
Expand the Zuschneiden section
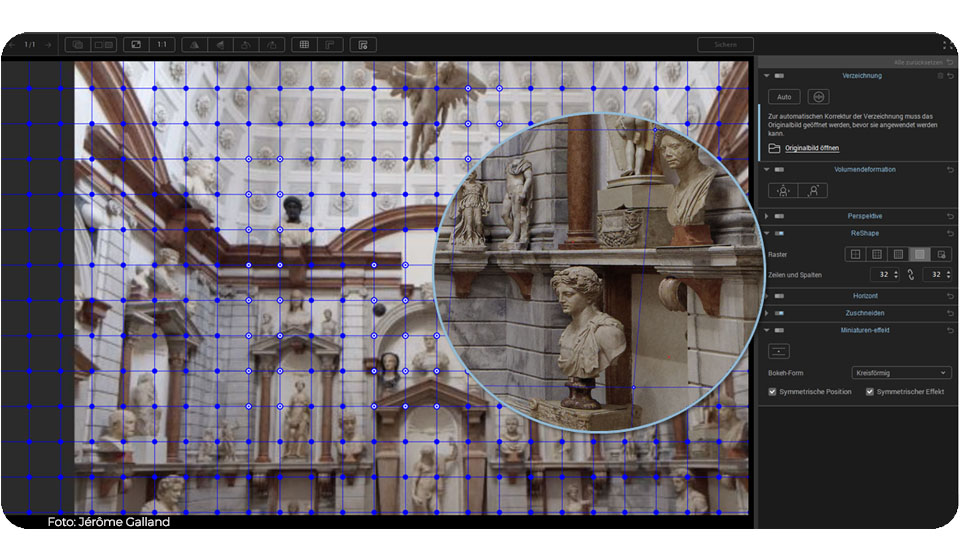pyautogui.click(x=766, y=313)
